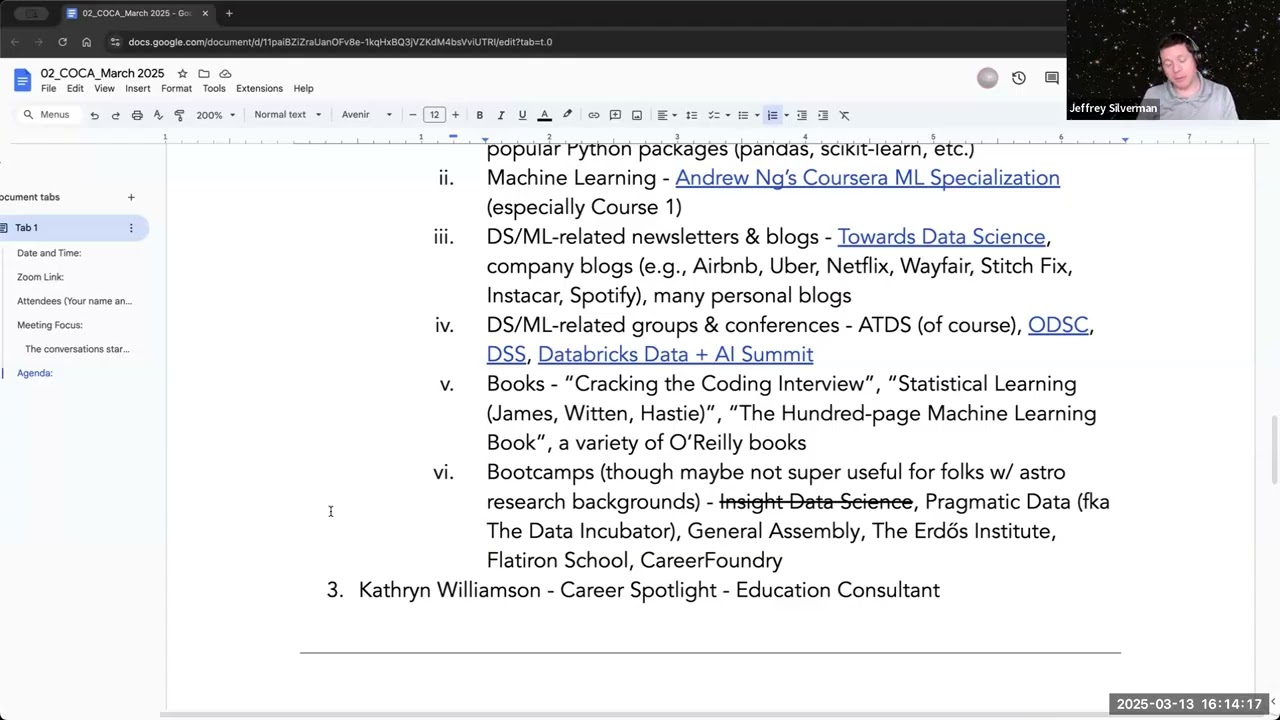Jump to Date and Time outline heading
Image resolution: width=1280 pixels, height=720 pixels.
49,253
